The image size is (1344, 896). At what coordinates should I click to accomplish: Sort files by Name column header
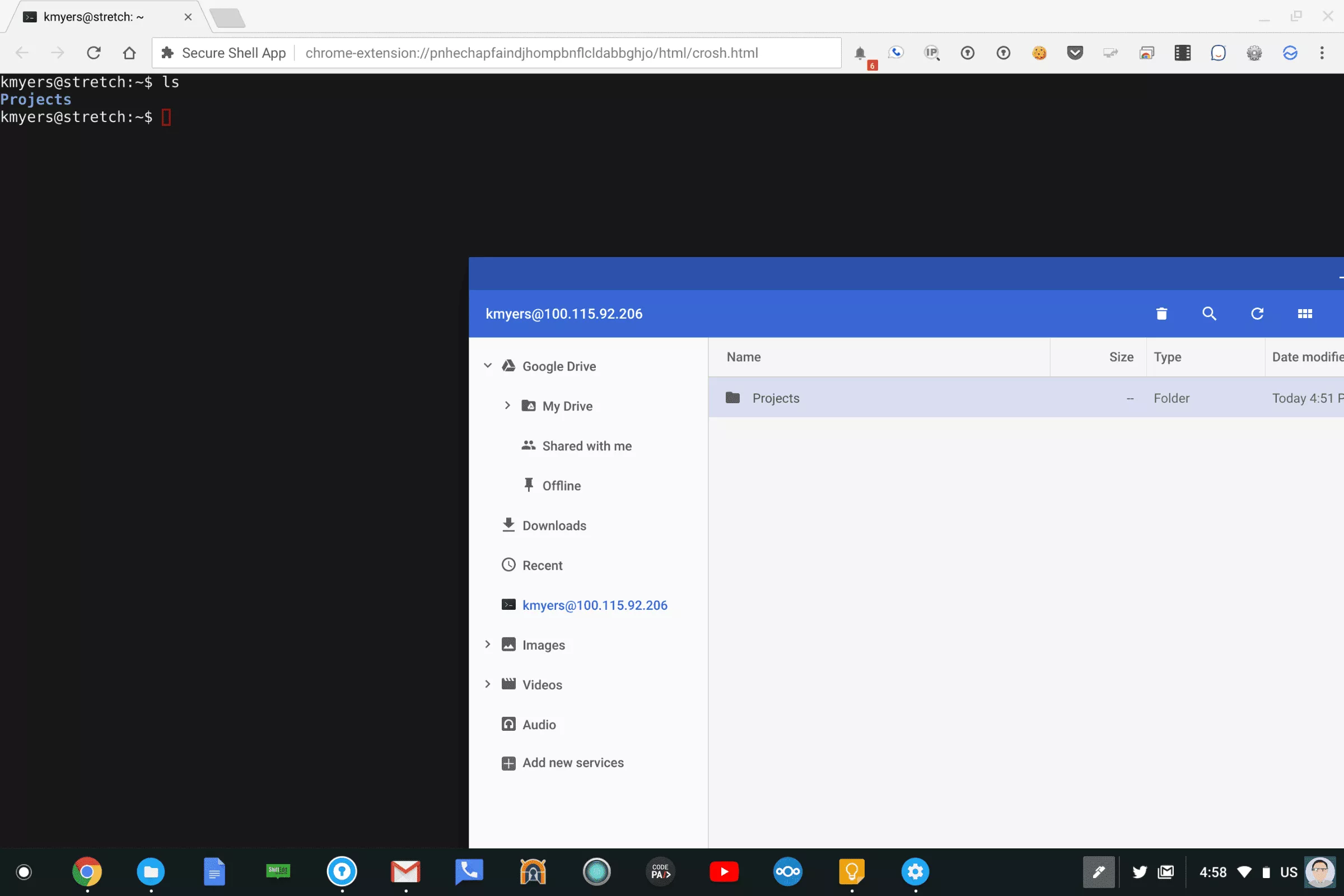point(744,357)
